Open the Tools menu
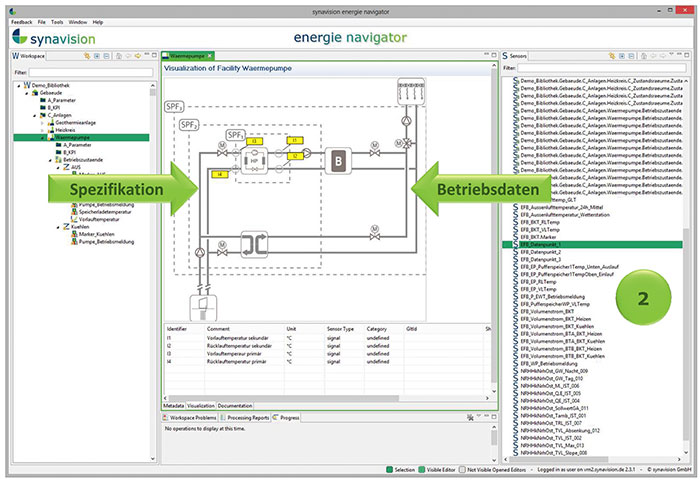700x480 pixels. point(57,22)
